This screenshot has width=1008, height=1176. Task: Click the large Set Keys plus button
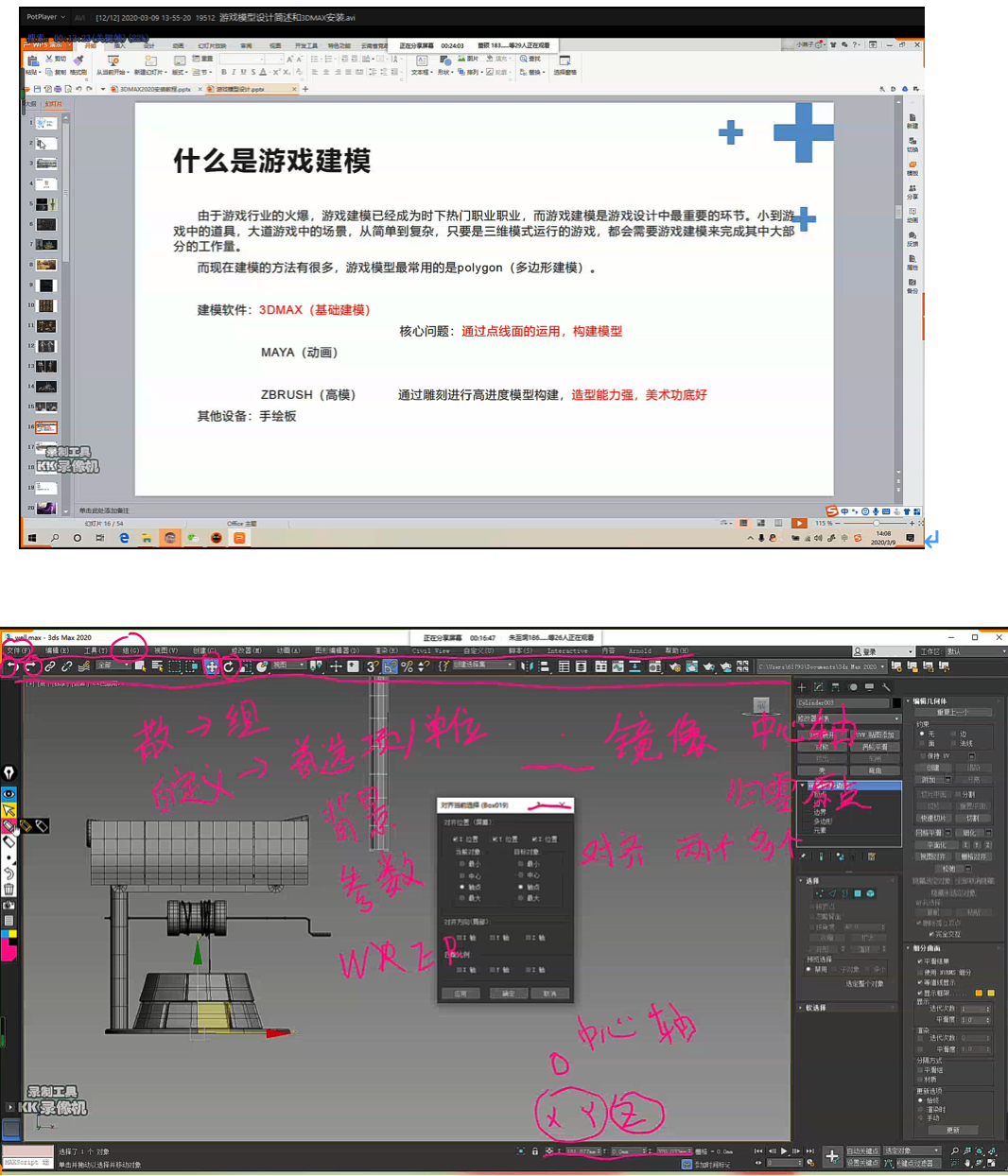point(832,1156)
